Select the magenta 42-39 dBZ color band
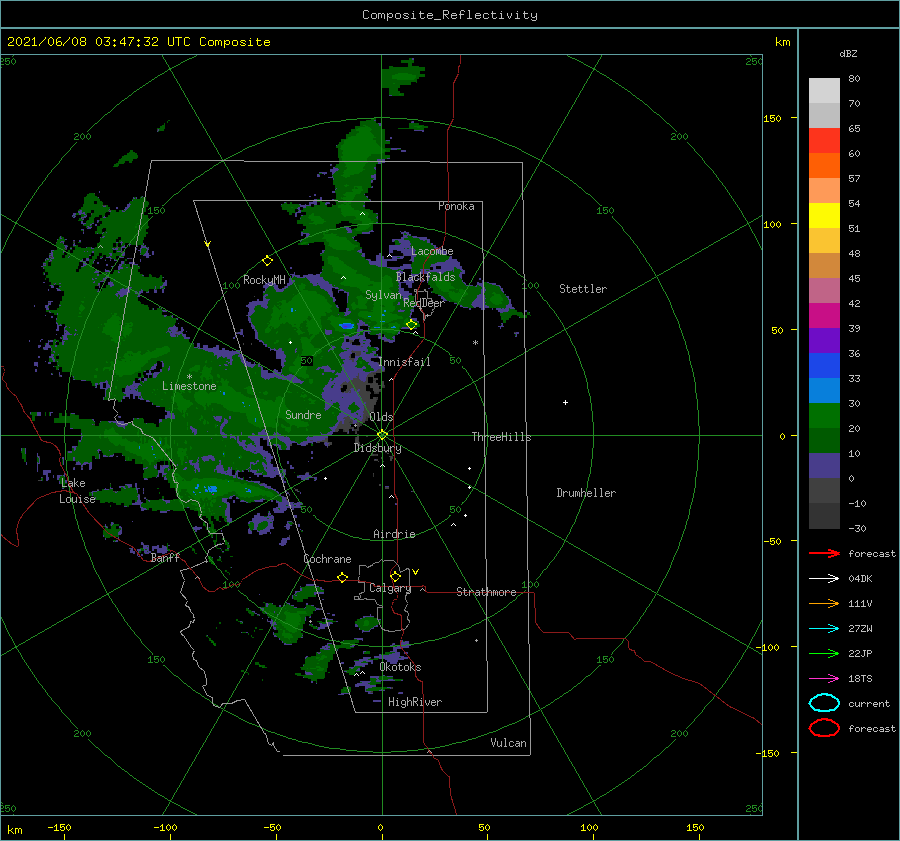 pyautogui.click(x=824, y=316)
